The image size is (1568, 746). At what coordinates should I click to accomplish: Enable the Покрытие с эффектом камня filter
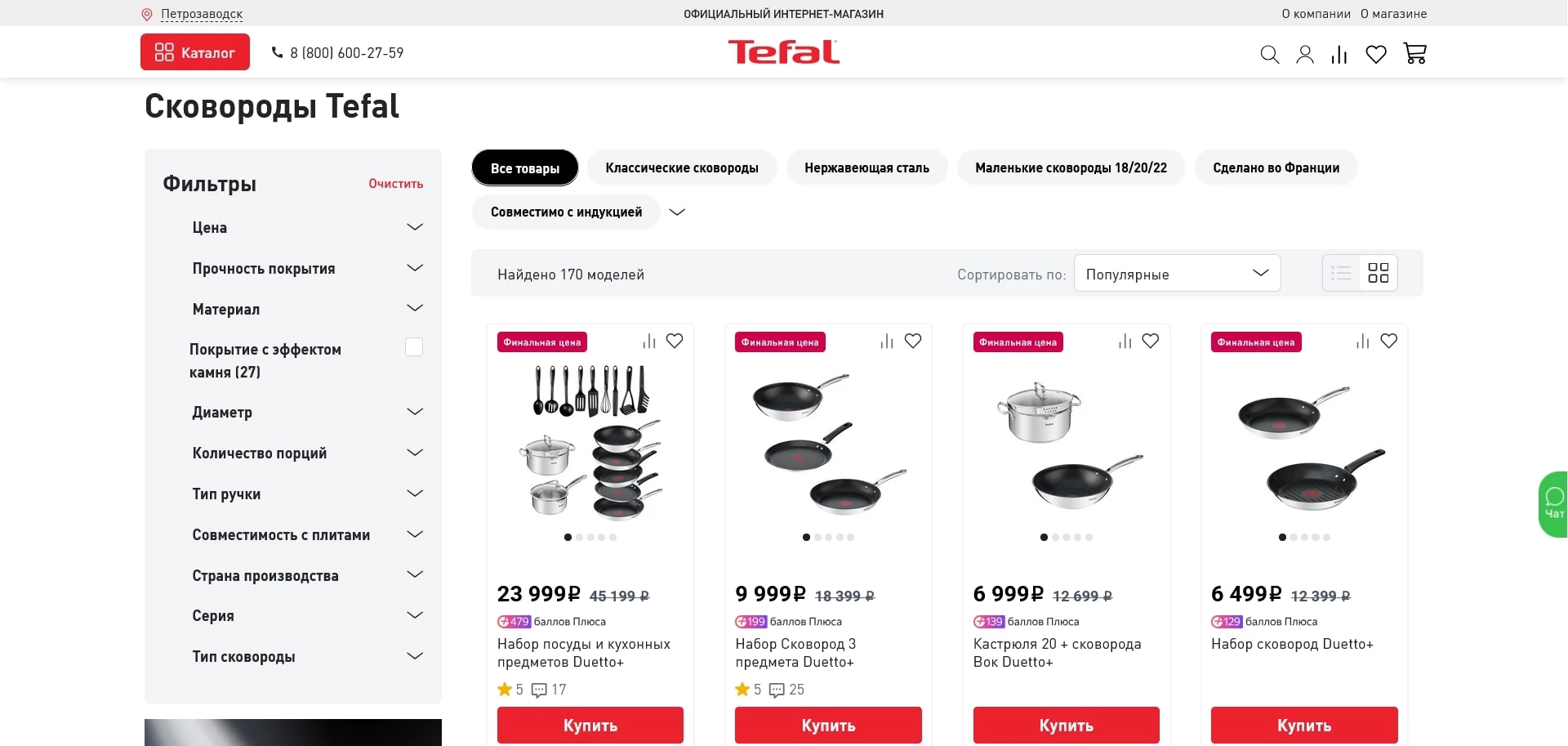coord(414,346)
